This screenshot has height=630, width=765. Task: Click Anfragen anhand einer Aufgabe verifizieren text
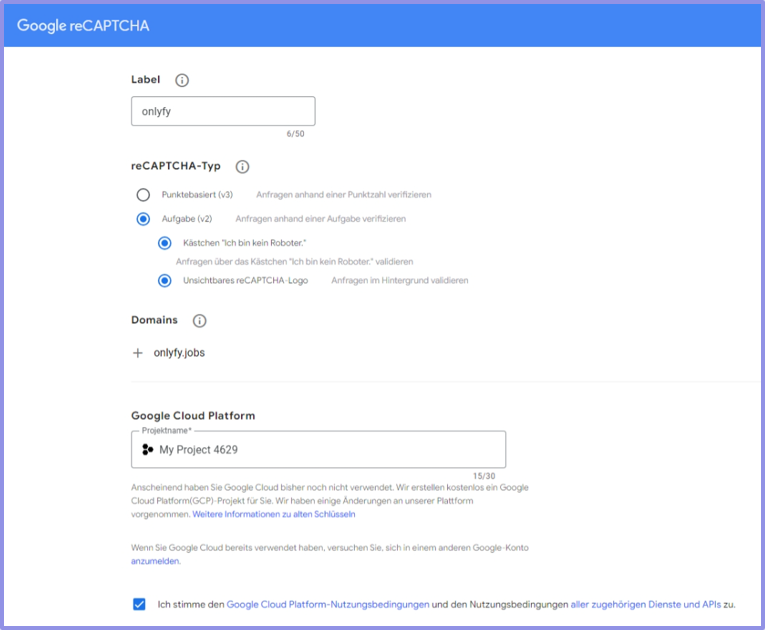coord(321,219)
